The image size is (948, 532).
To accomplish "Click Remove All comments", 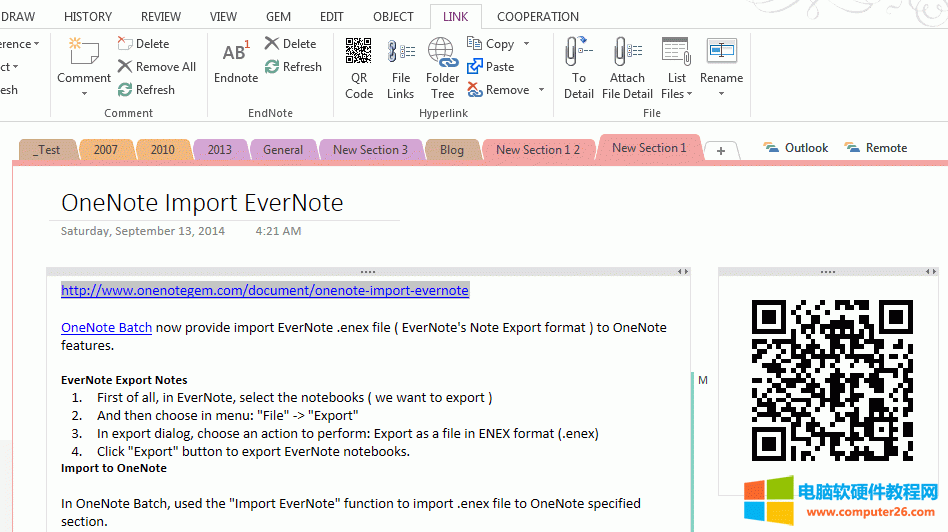I will [x=157, y=67].
